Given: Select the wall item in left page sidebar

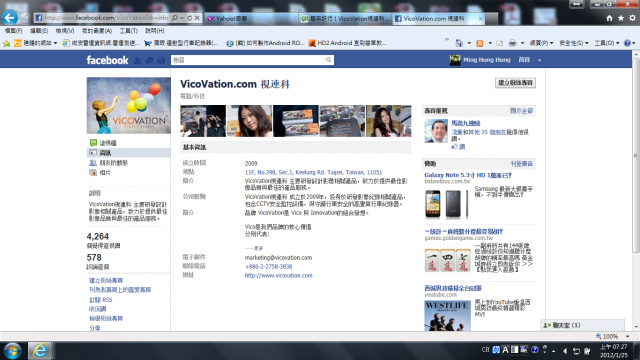Looking at the screenshot, I should (x=129, y=143).
